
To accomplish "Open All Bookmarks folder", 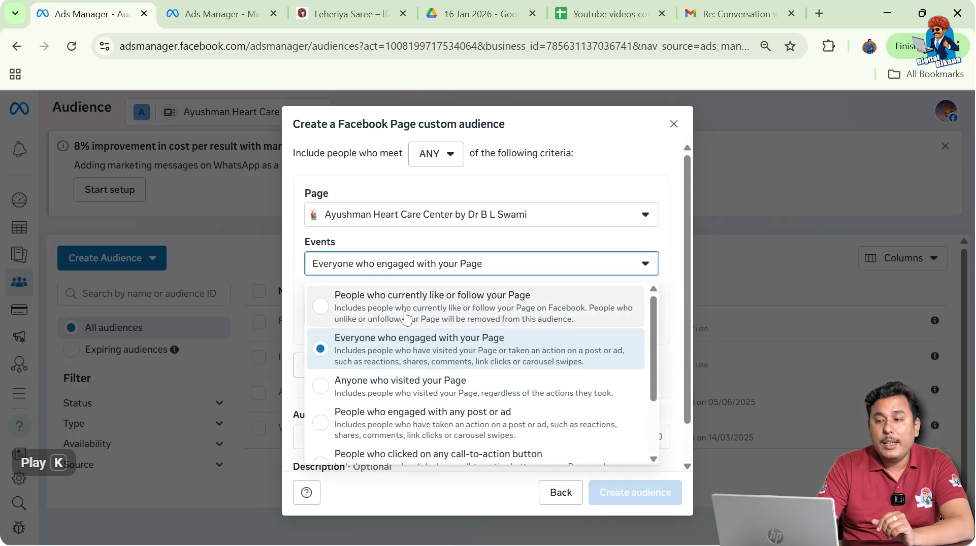I will (926, 74).
